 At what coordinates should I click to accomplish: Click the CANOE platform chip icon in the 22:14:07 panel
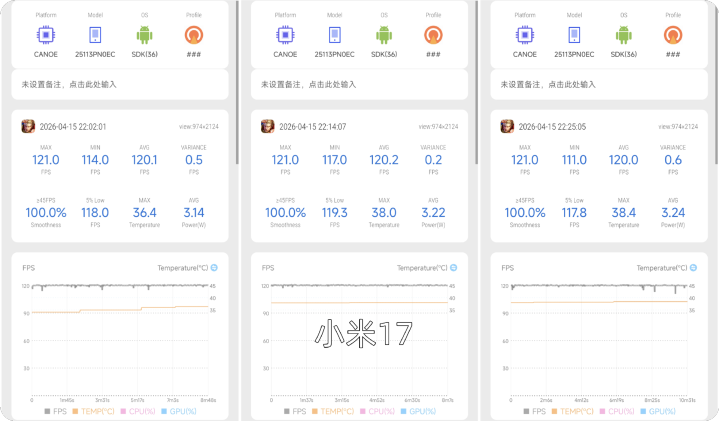[285, 35]
